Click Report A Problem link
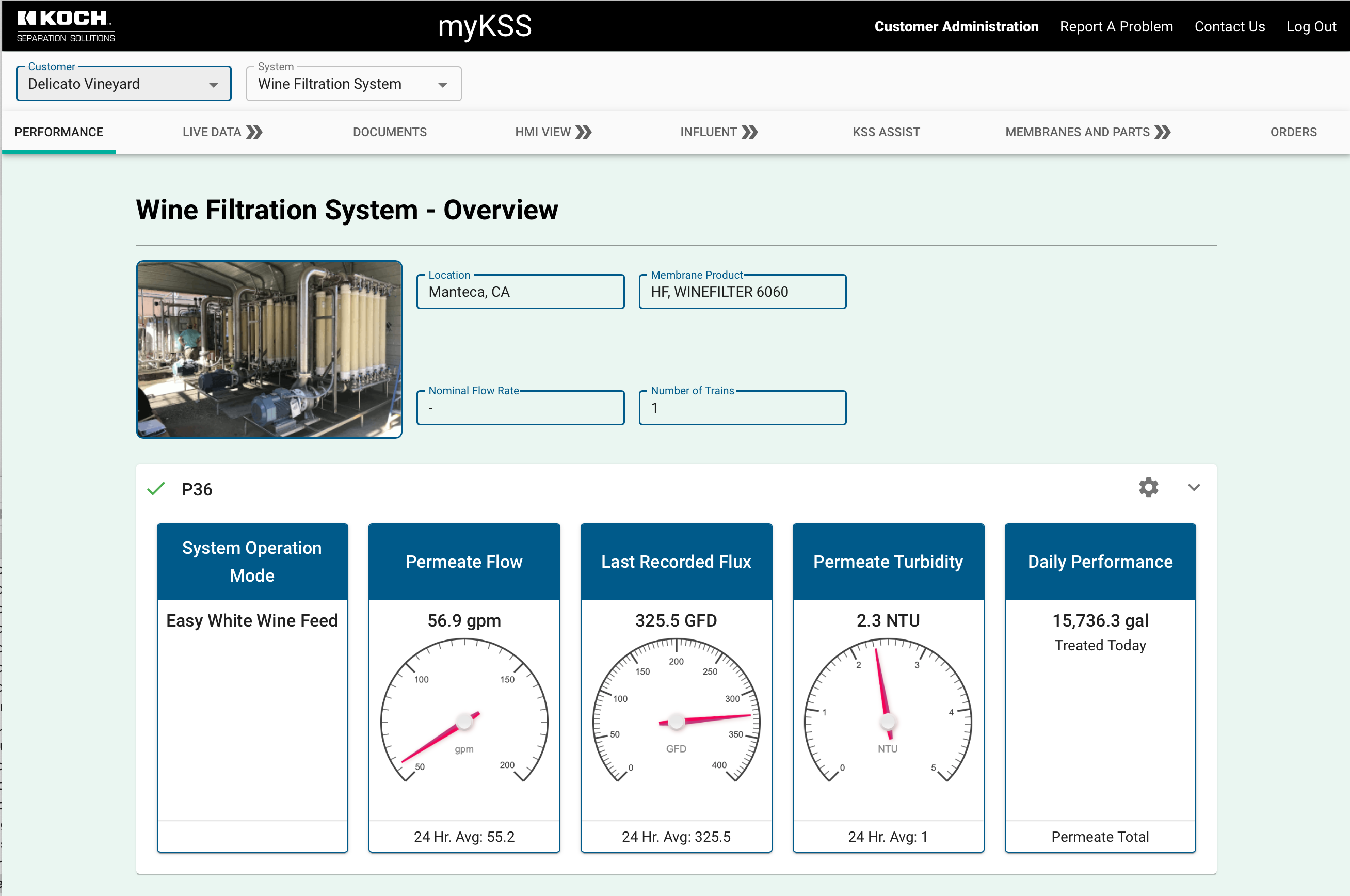Viewport: 1350px width, 896px height. click(x=1116, y=26)
